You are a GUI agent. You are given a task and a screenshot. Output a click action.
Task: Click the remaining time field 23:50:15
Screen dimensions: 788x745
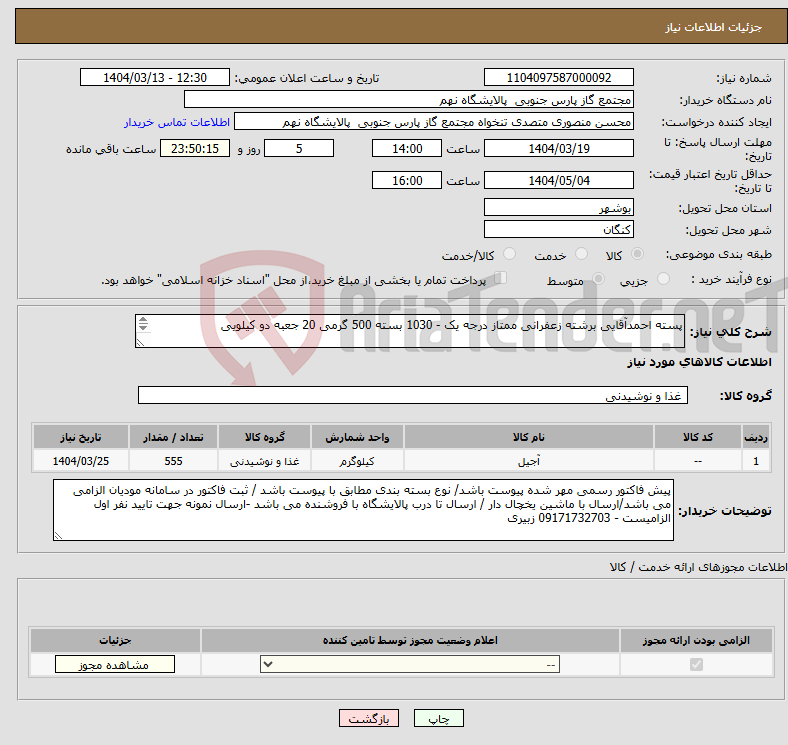point(195,148)
